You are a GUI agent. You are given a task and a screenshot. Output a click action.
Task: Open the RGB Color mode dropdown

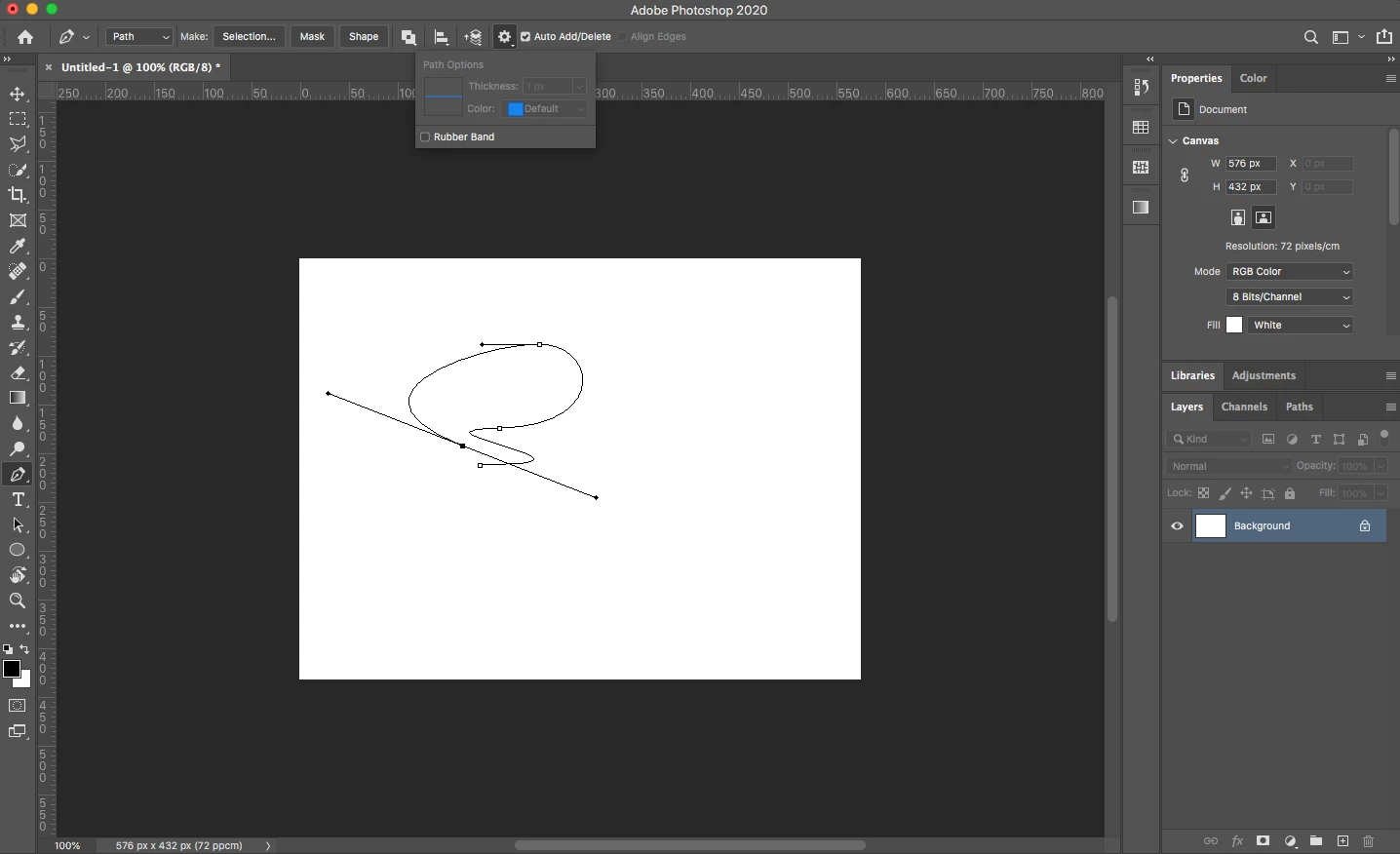1290,272
